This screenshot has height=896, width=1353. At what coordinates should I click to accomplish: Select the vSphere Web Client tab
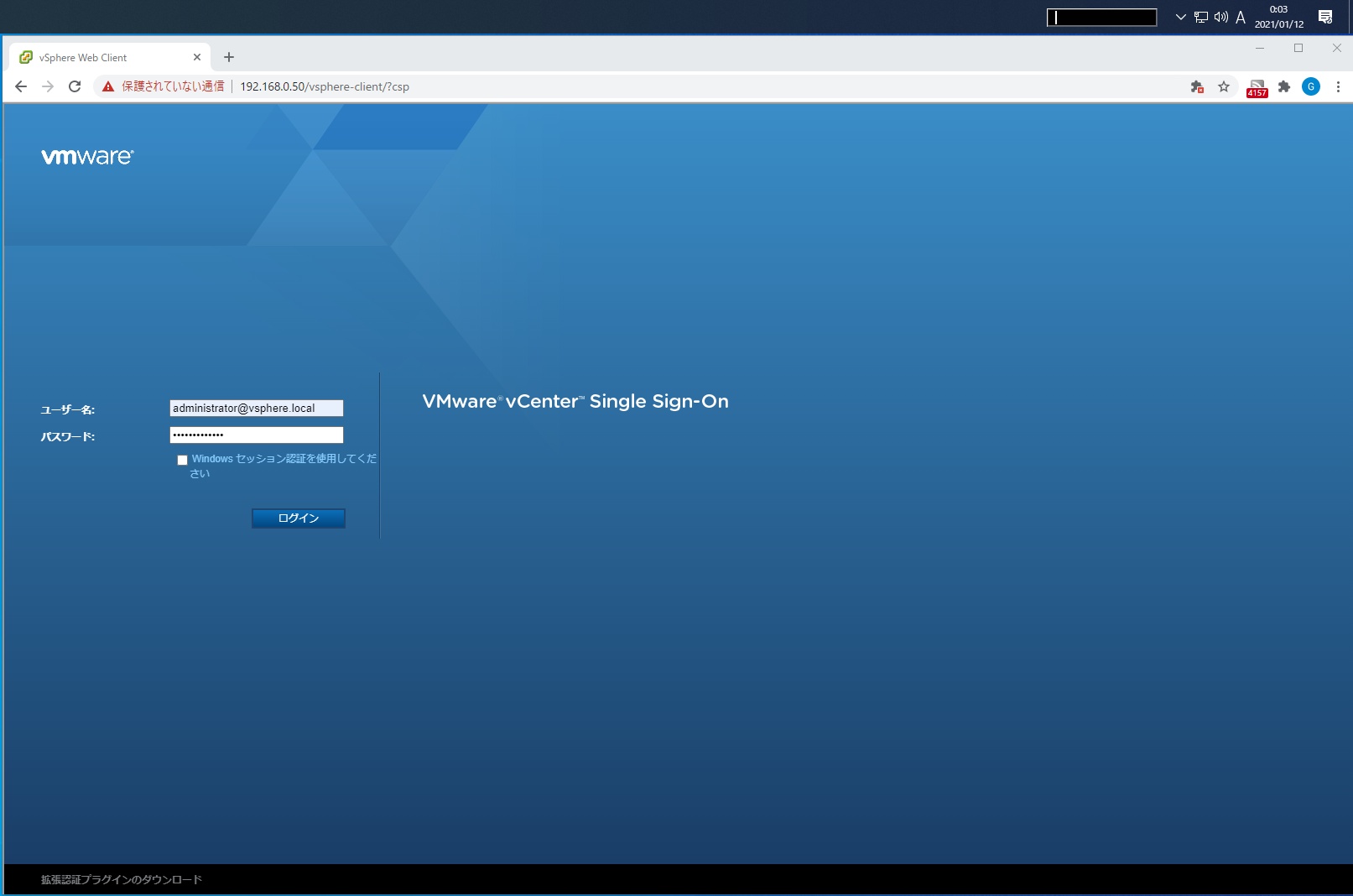click(110, 57)
